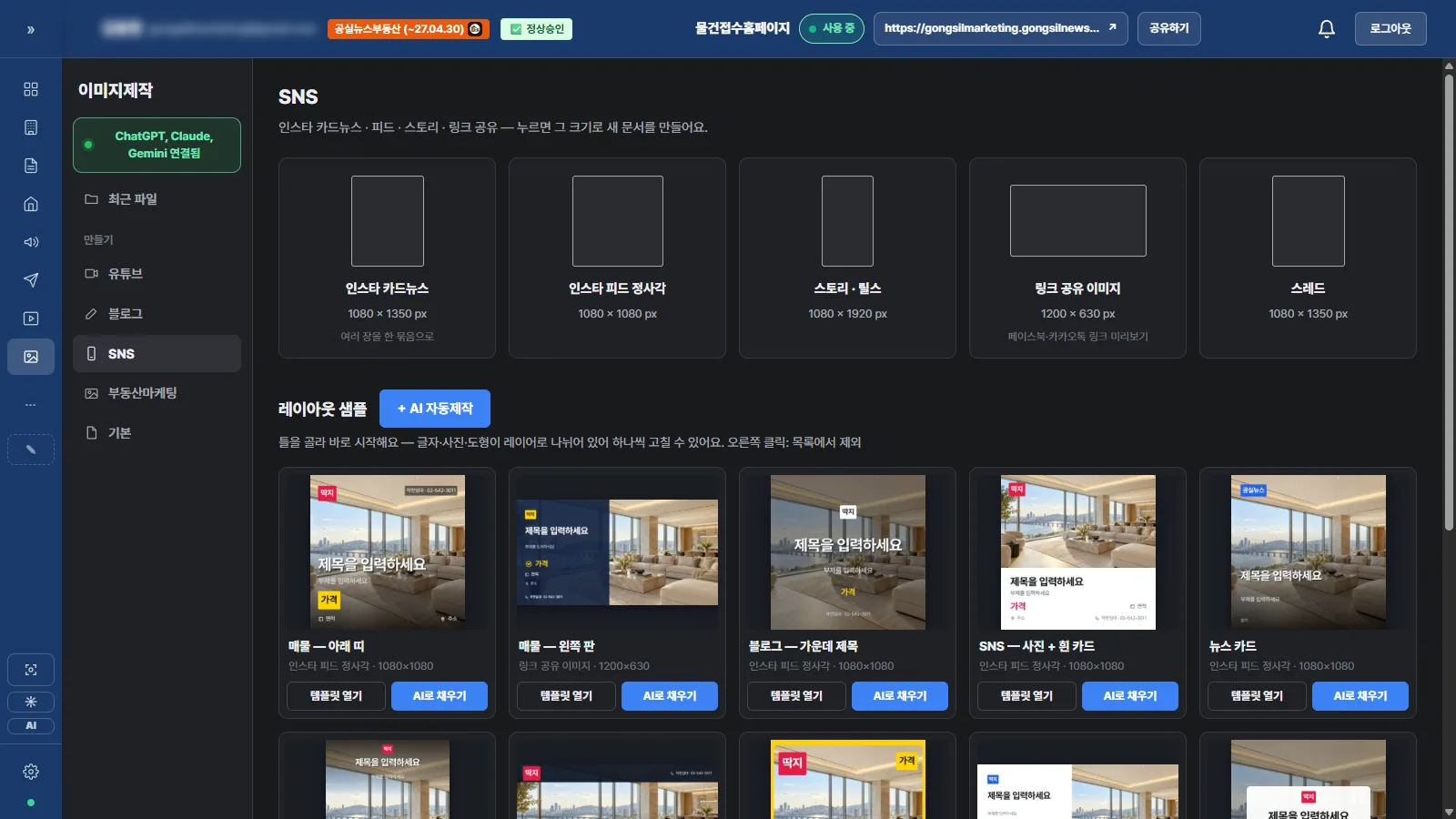This screenshot has height=819, width=1456.
Task: Click the AI badge in left rail
Action: point(31,725)
